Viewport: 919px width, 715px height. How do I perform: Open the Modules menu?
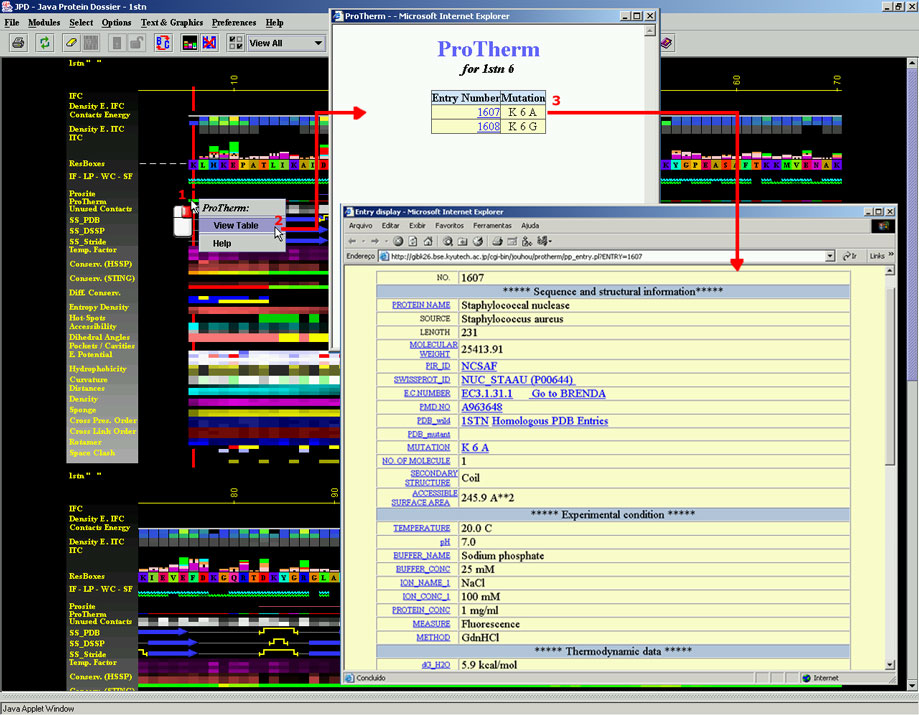pos(44,22)
